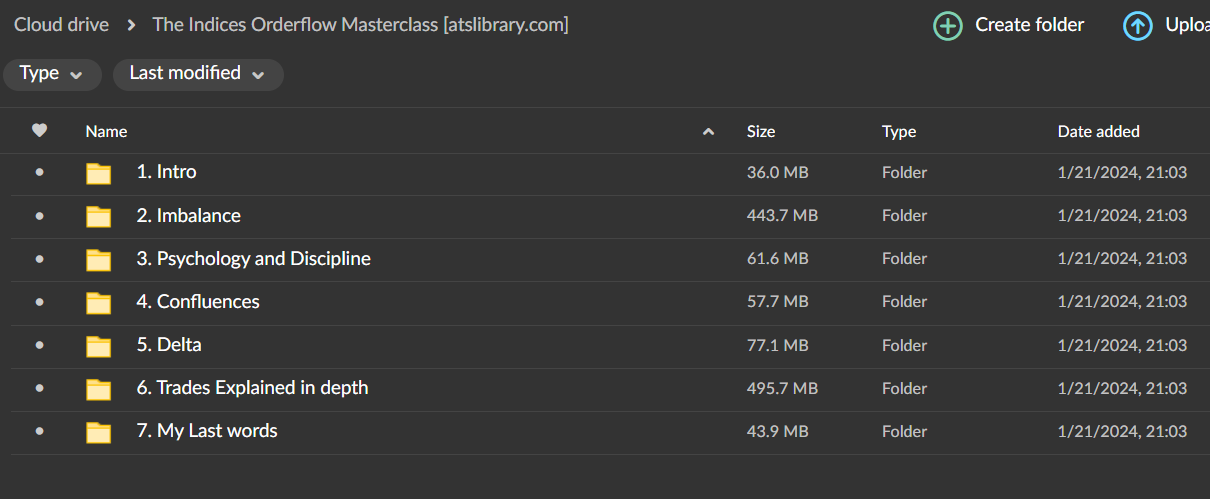1210x499 pixels.
Task: Toggle favorite dot for 3. Psychology and Discipline
Action: [40, 259]
